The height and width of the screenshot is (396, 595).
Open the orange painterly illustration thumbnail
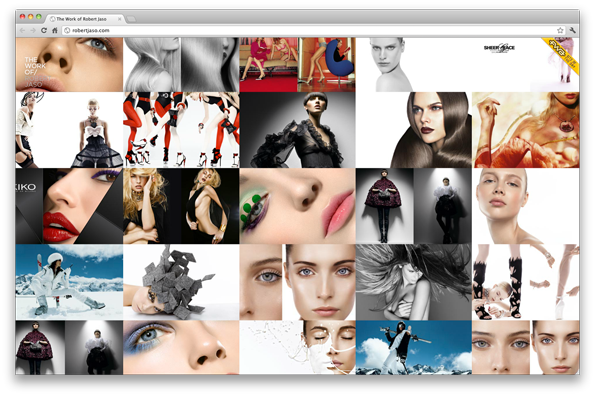click(526, 130)
